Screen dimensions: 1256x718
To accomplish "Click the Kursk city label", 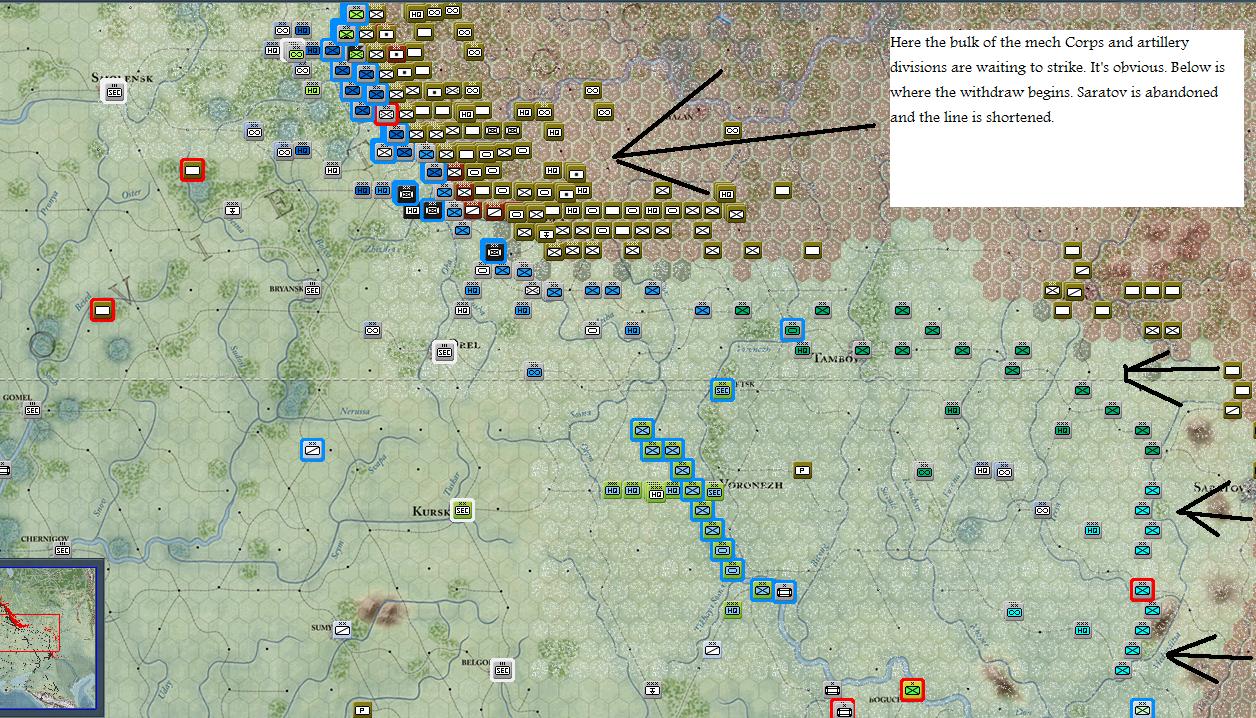I will (x=431, y=511).
